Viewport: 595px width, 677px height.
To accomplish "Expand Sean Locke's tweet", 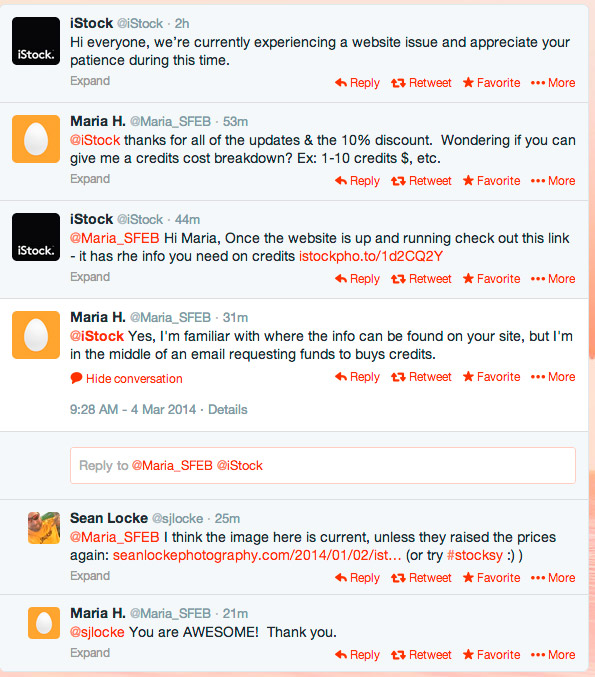I will (x=90, y=576).
